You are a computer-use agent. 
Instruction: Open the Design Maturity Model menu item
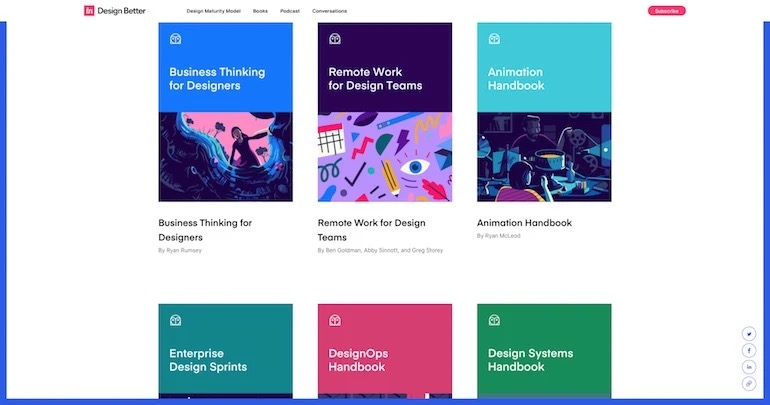(214, 11)
